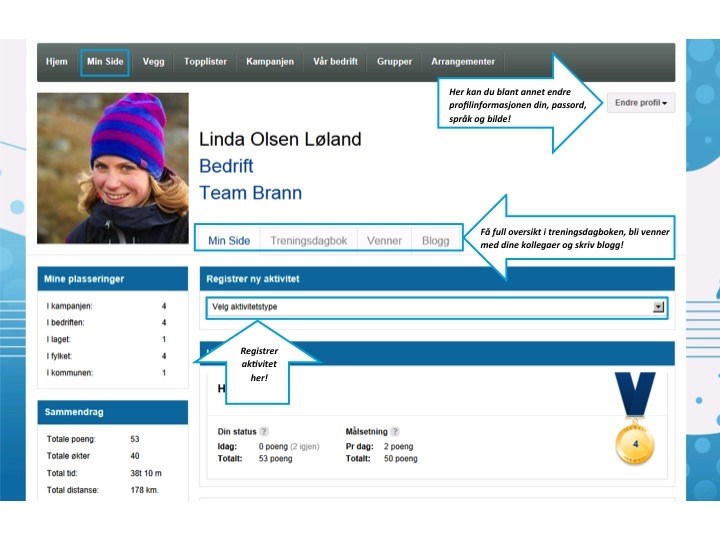The image size is (720, 540).
Task: Click the Bedrift link under name
Action: tap(226, 166)
